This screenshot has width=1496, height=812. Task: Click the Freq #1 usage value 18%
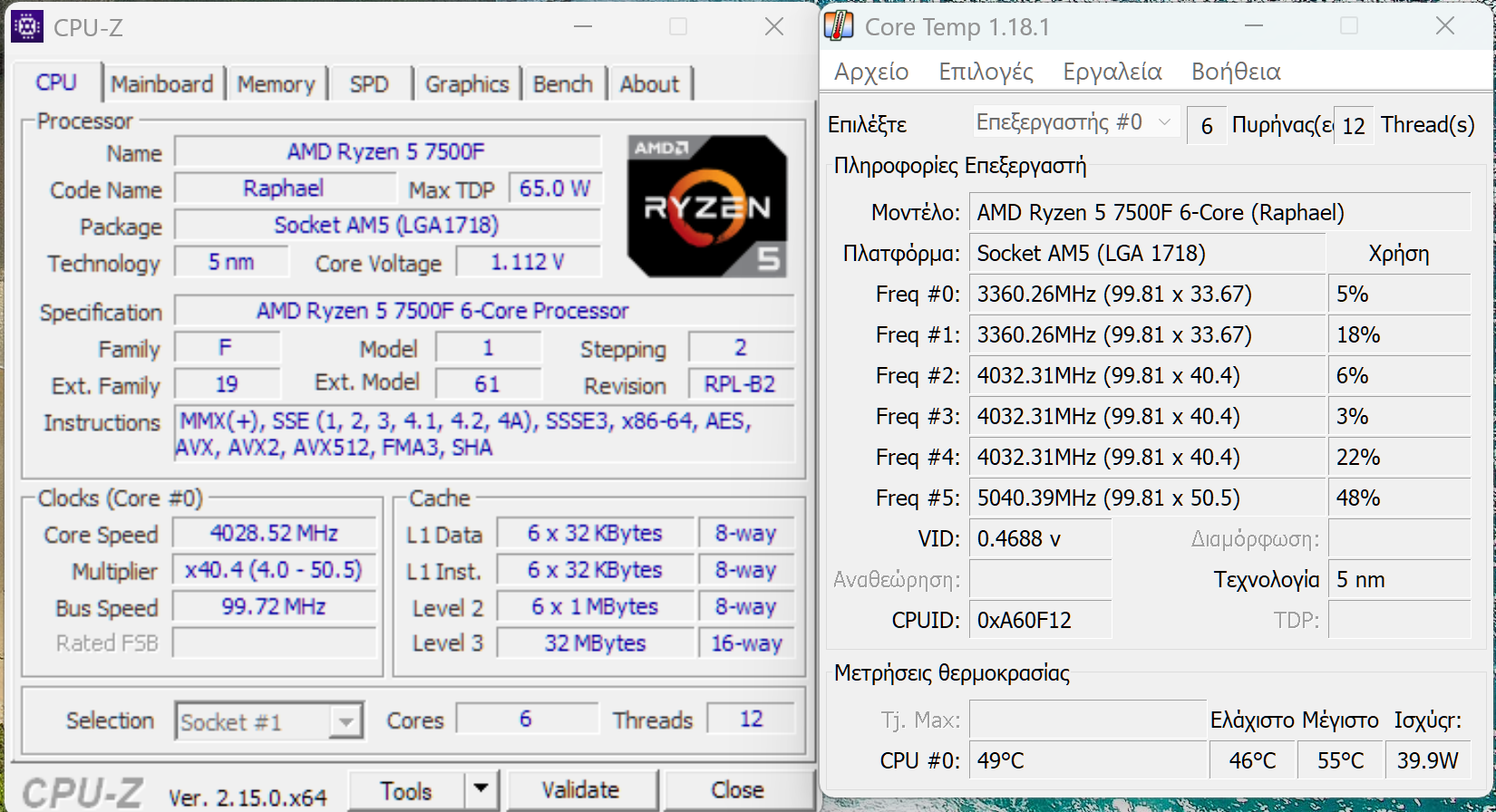click(x=1399, y=335)
